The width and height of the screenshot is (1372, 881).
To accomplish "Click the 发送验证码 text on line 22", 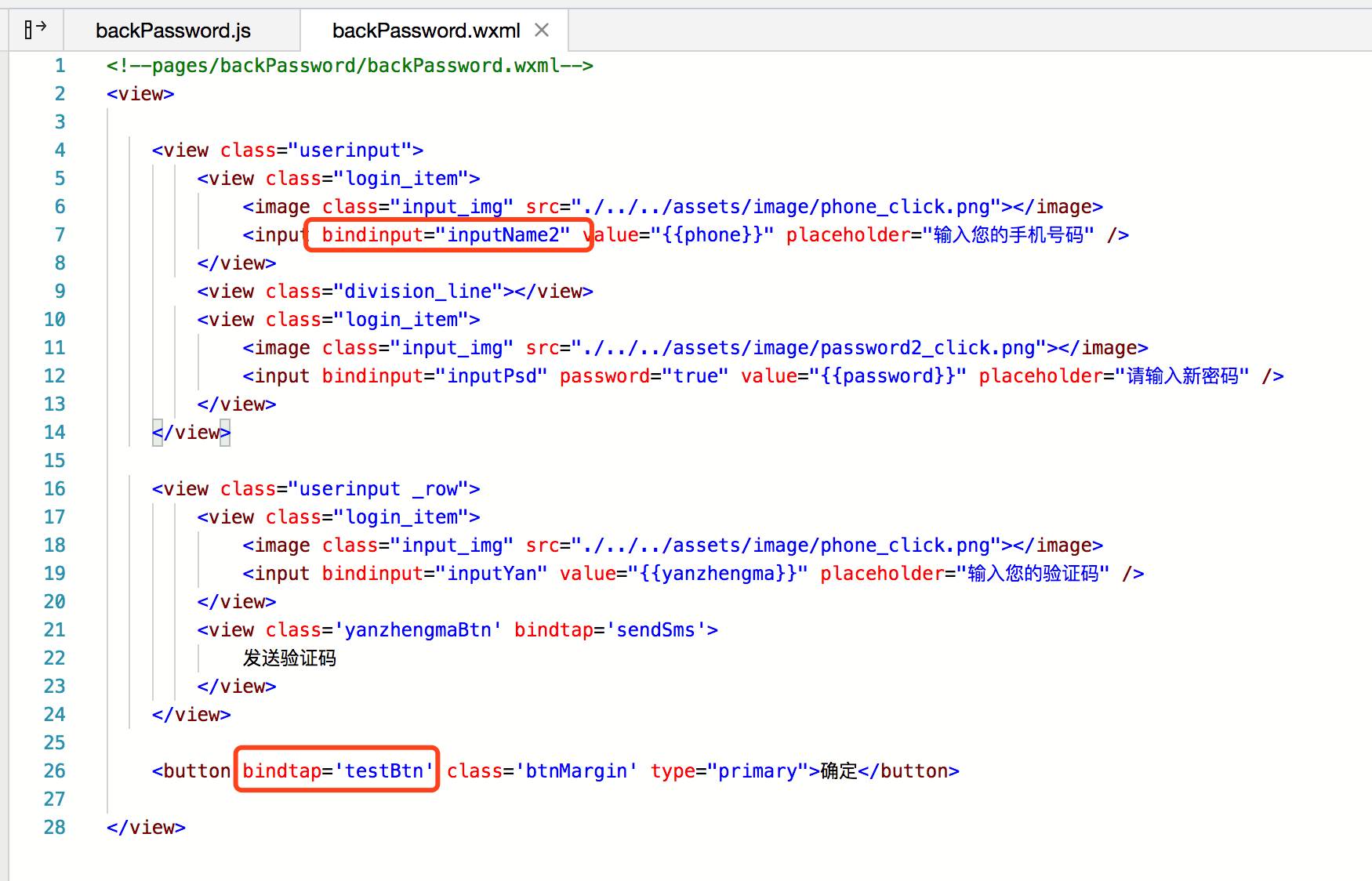I will [289, 658].
